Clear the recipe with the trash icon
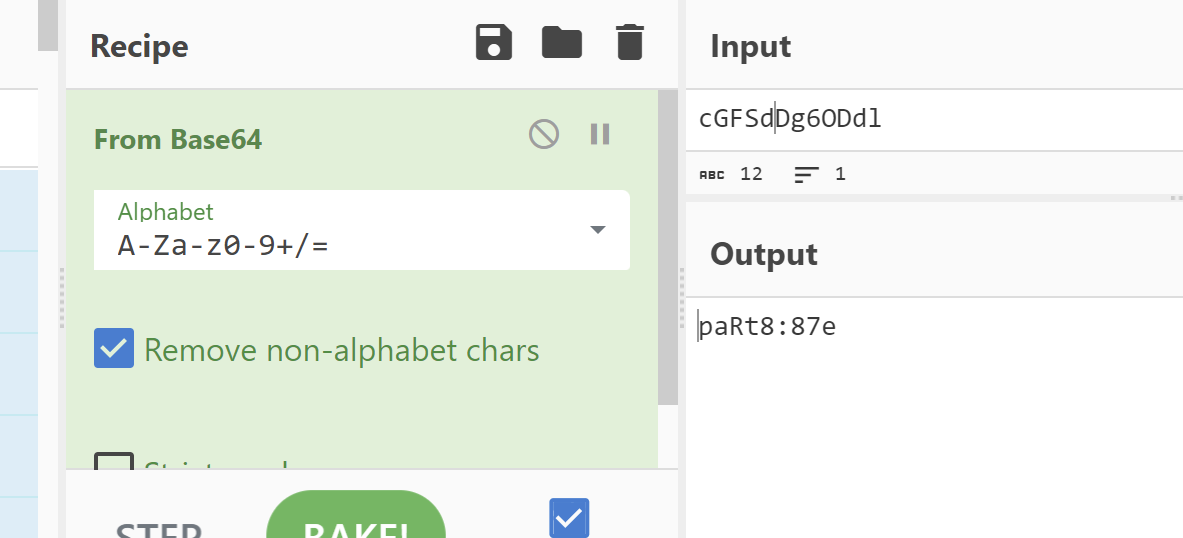 pyautogui.click(x=630, y=42)
